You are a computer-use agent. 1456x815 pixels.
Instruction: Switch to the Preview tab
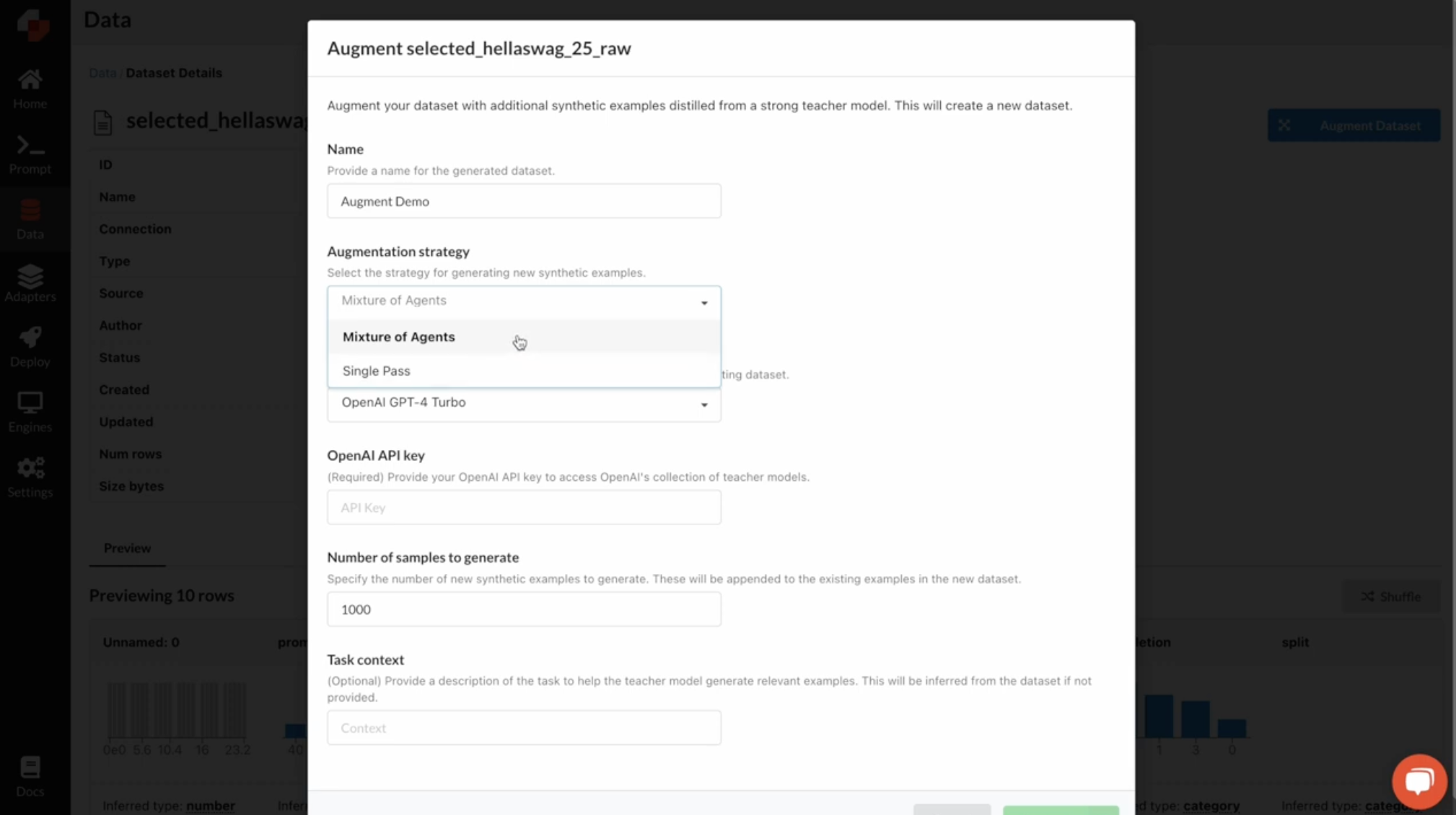tap(126, 548)
